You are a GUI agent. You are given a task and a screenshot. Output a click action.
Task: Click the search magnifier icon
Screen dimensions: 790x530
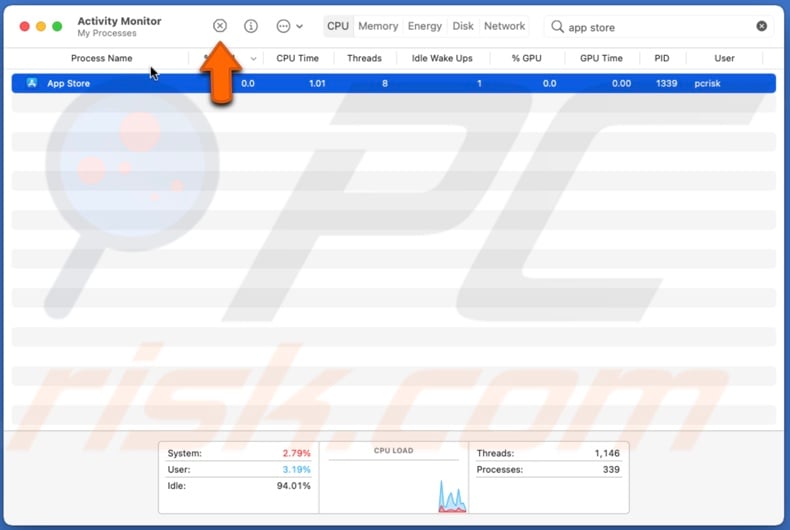click(x=557, y=27)
